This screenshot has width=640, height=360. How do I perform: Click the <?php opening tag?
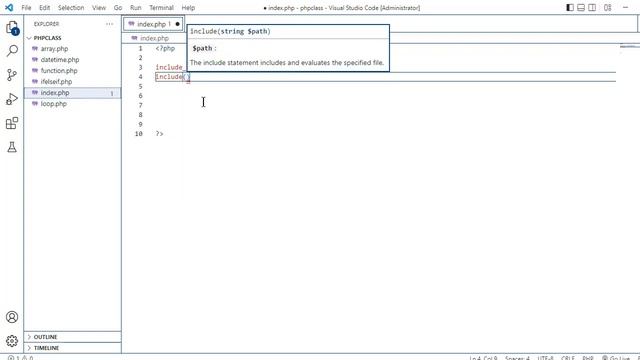click(x=165, y=48)
